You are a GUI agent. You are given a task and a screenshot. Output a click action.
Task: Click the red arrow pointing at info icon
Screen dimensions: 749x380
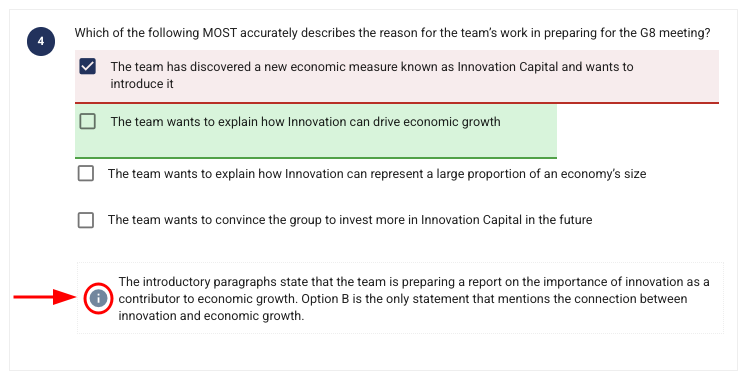tap(44, 297)
